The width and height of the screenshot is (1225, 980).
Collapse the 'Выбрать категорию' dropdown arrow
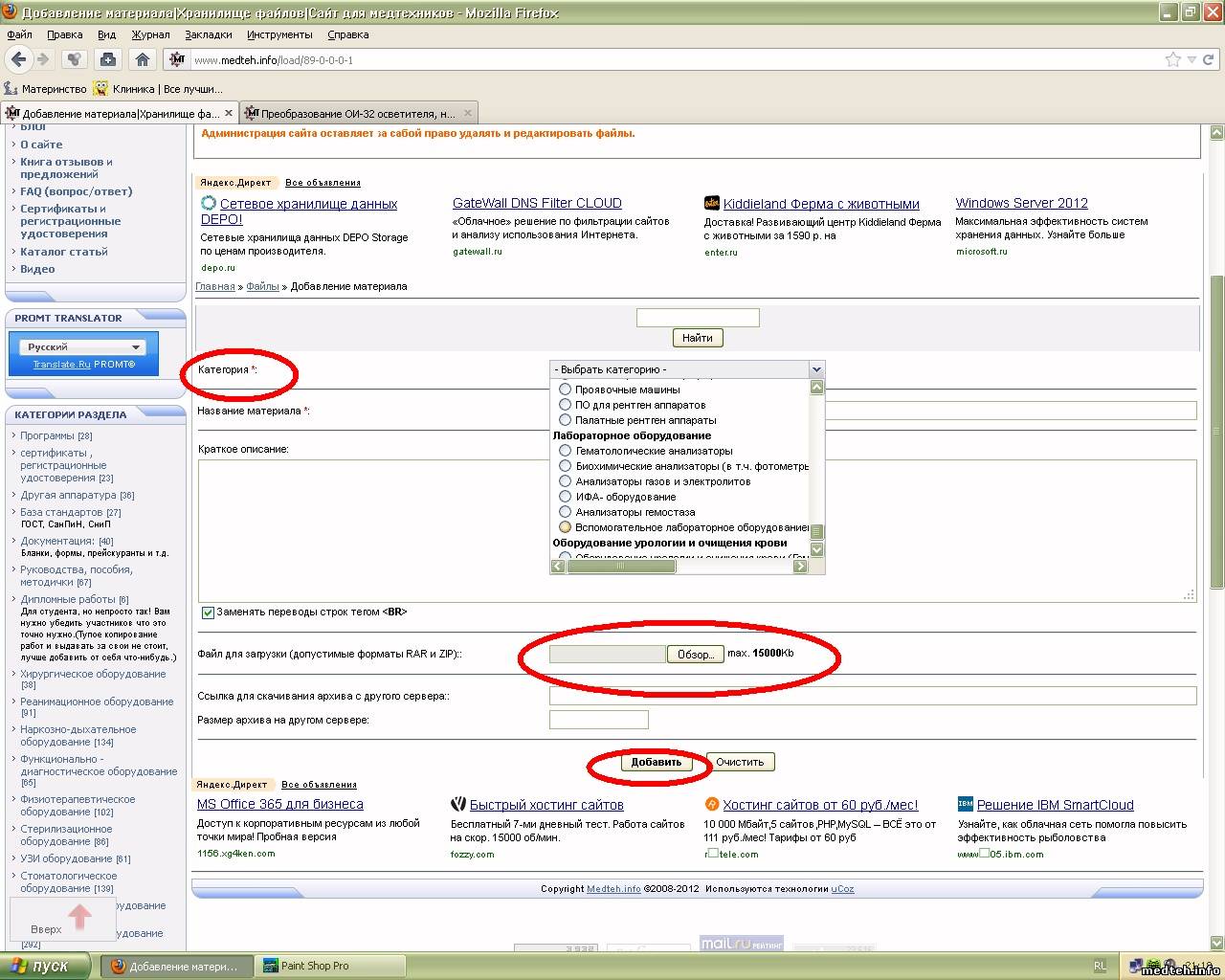click(815, 369)
